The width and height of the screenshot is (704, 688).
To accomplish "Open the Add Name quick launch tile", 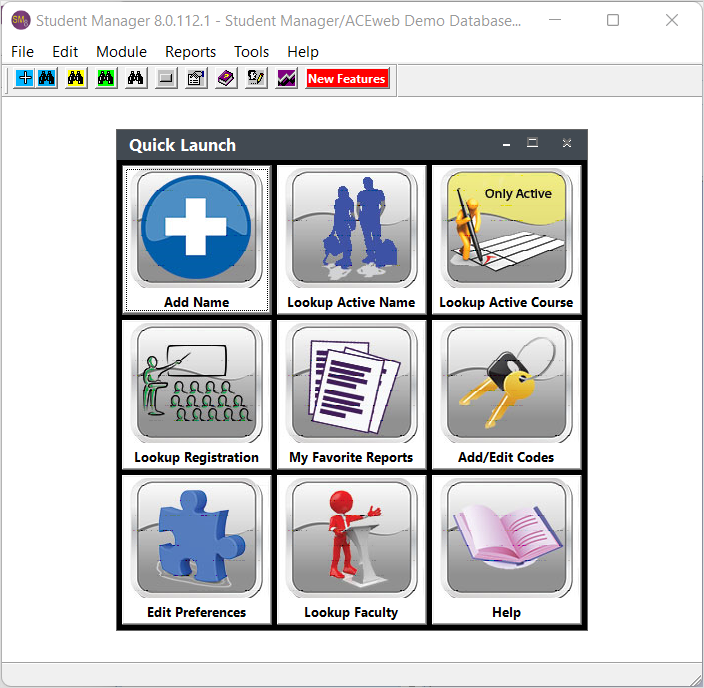I will [196, 239].
